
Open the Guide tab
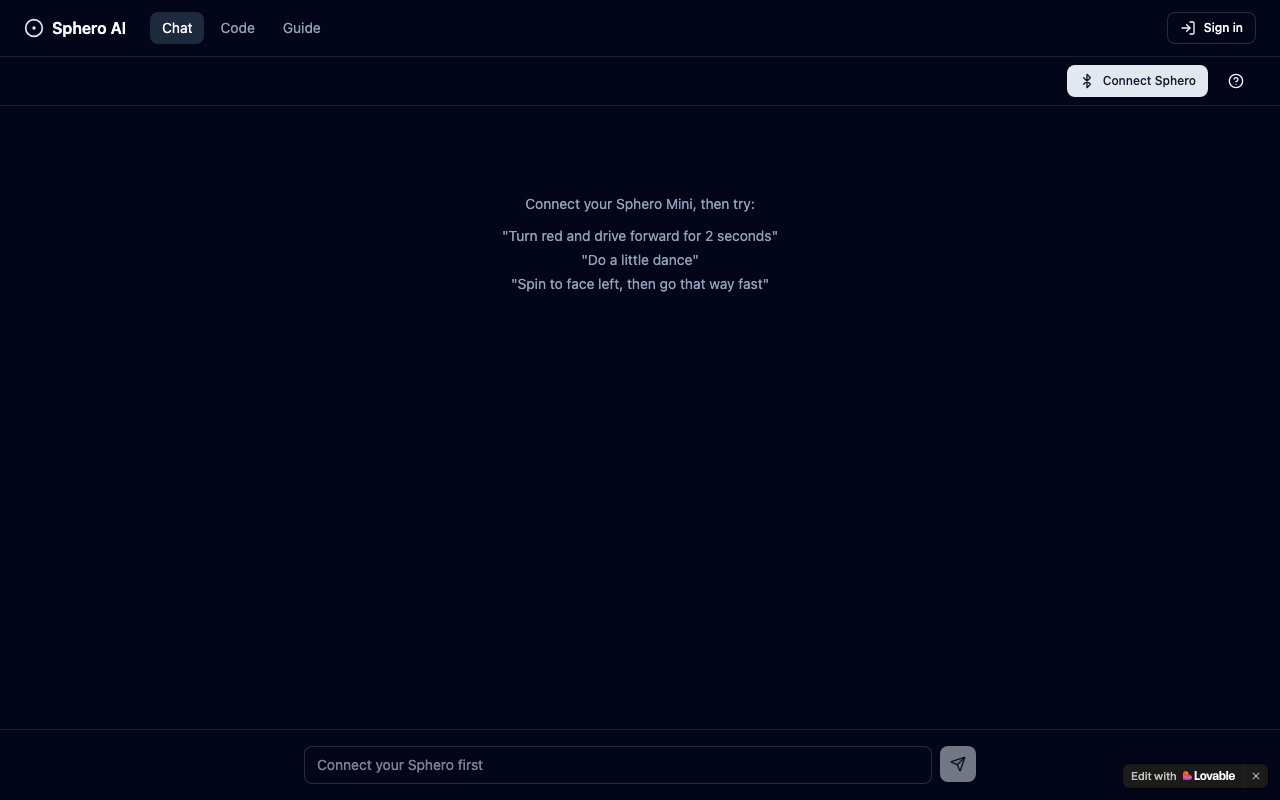pos(301,28)
